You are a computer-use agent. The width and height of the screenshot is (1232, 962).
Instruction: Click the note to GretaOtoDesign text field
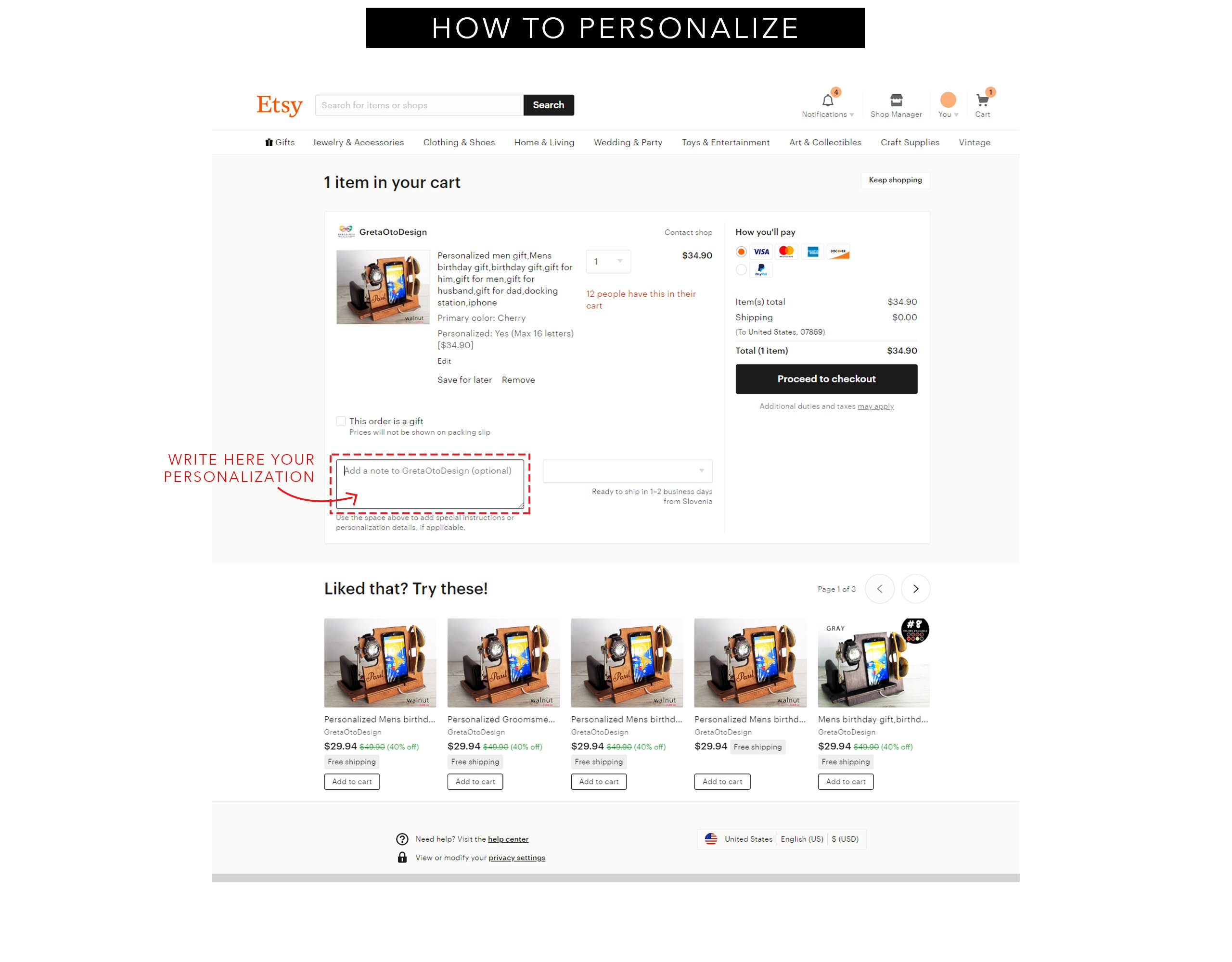pos(430,484)
